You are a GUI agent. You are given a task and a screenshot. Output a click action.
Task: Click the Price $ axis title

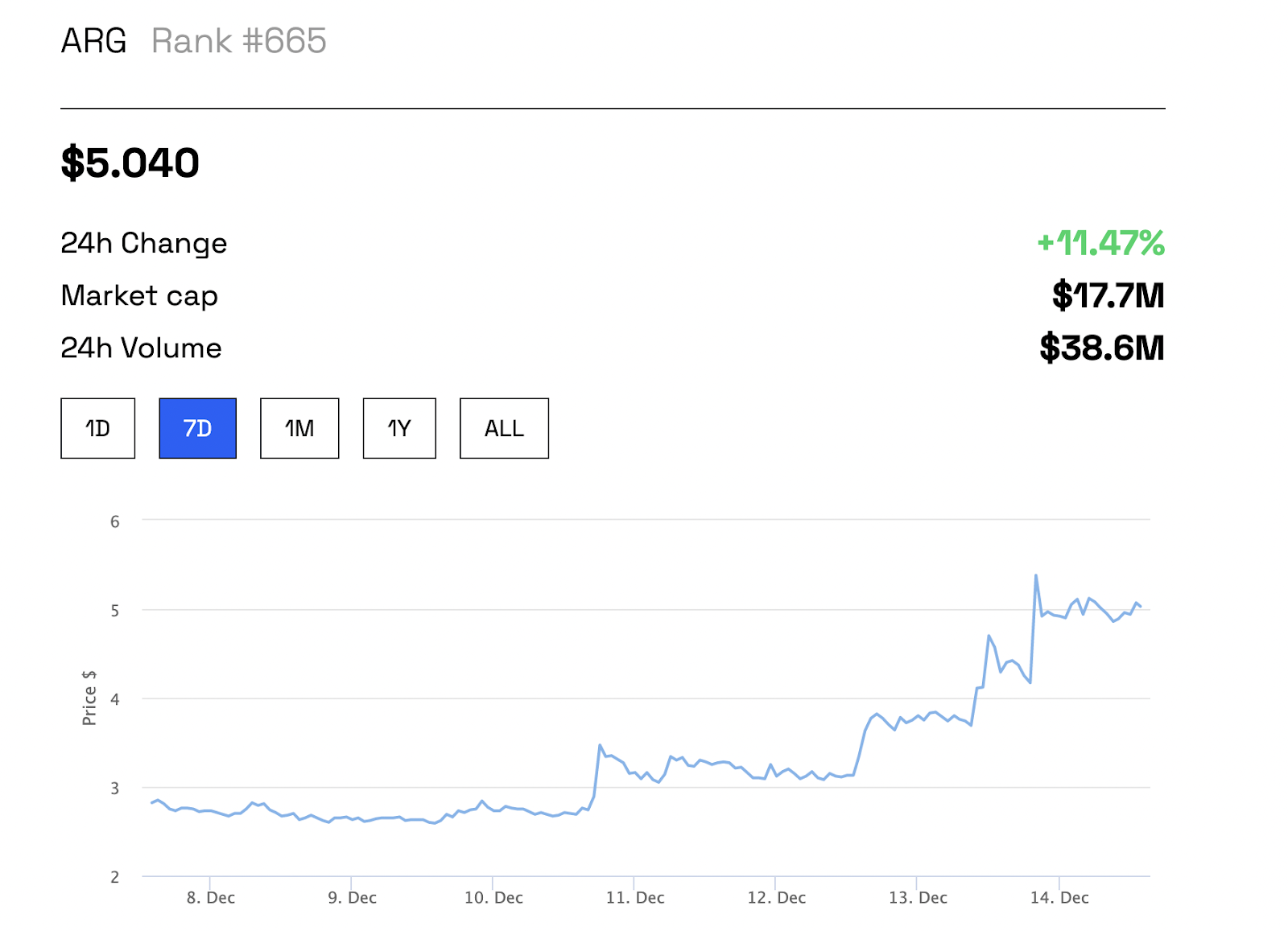pos(89,698)
